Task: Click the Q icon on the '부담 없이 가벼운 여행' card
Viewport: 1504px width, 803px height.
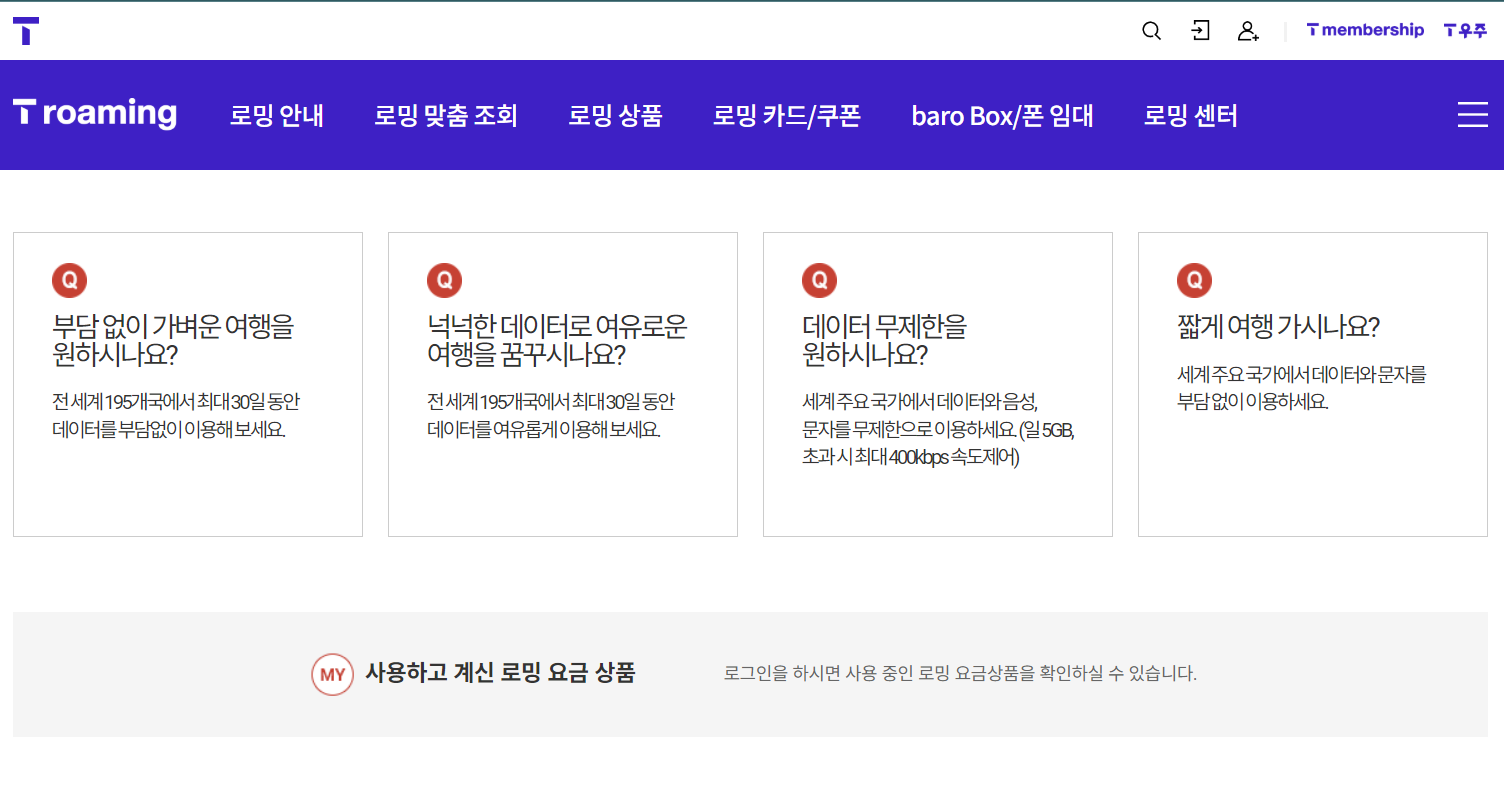Action: (69, 280)
